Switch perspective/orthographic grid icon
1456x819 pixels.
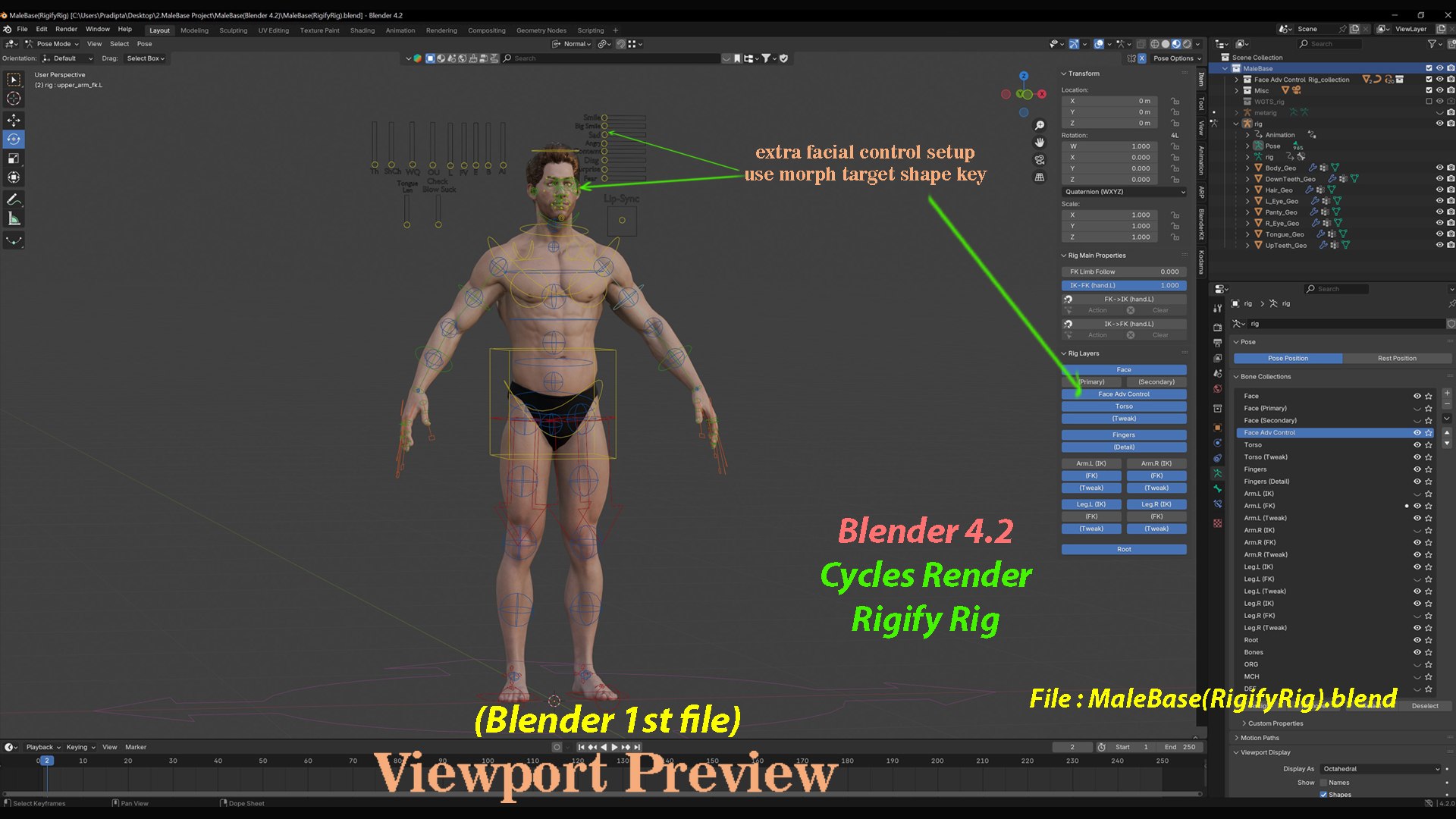coord(1040,177)
